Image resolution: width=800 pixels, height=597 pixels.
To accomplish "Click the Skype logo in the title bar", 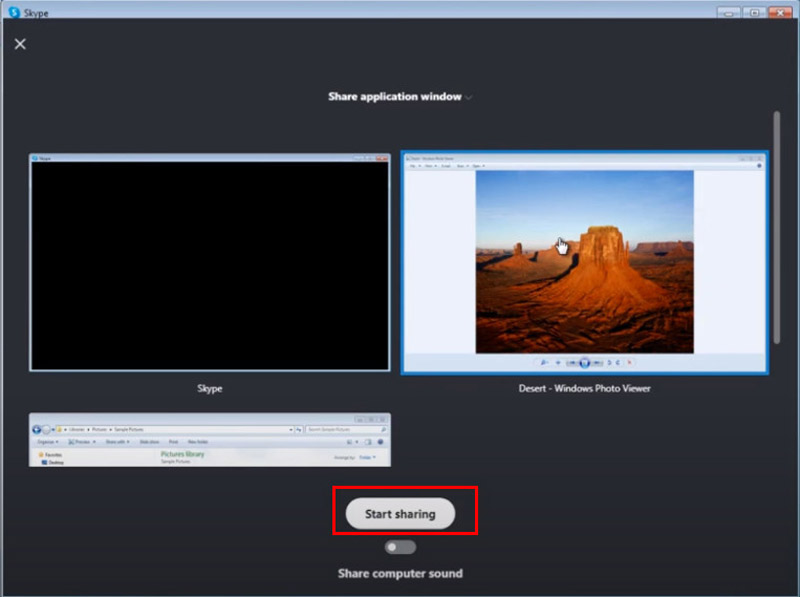I will pyautogui.click(x=13, y=12).
